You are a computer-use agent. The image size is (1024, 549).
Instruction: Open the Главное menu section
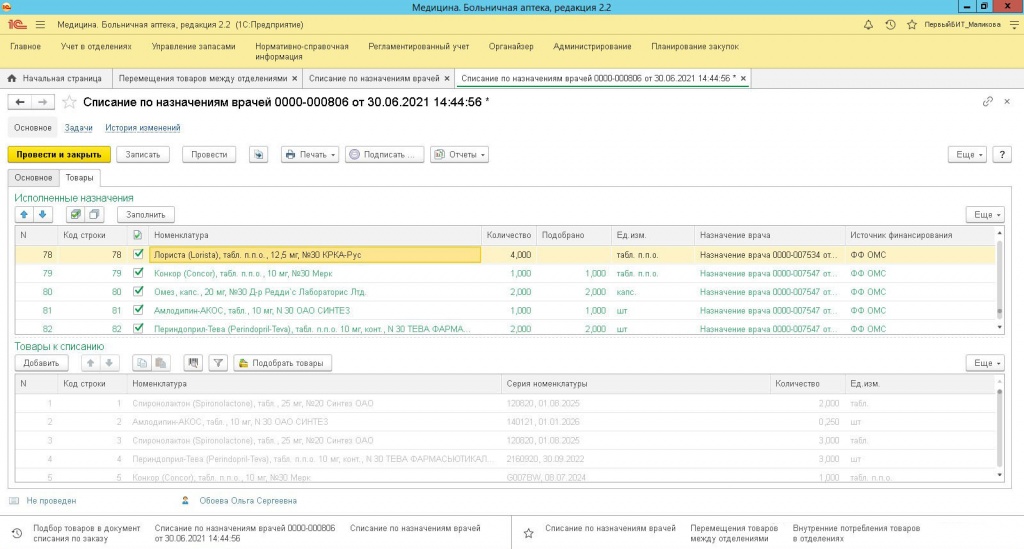(x=25, y=46)
